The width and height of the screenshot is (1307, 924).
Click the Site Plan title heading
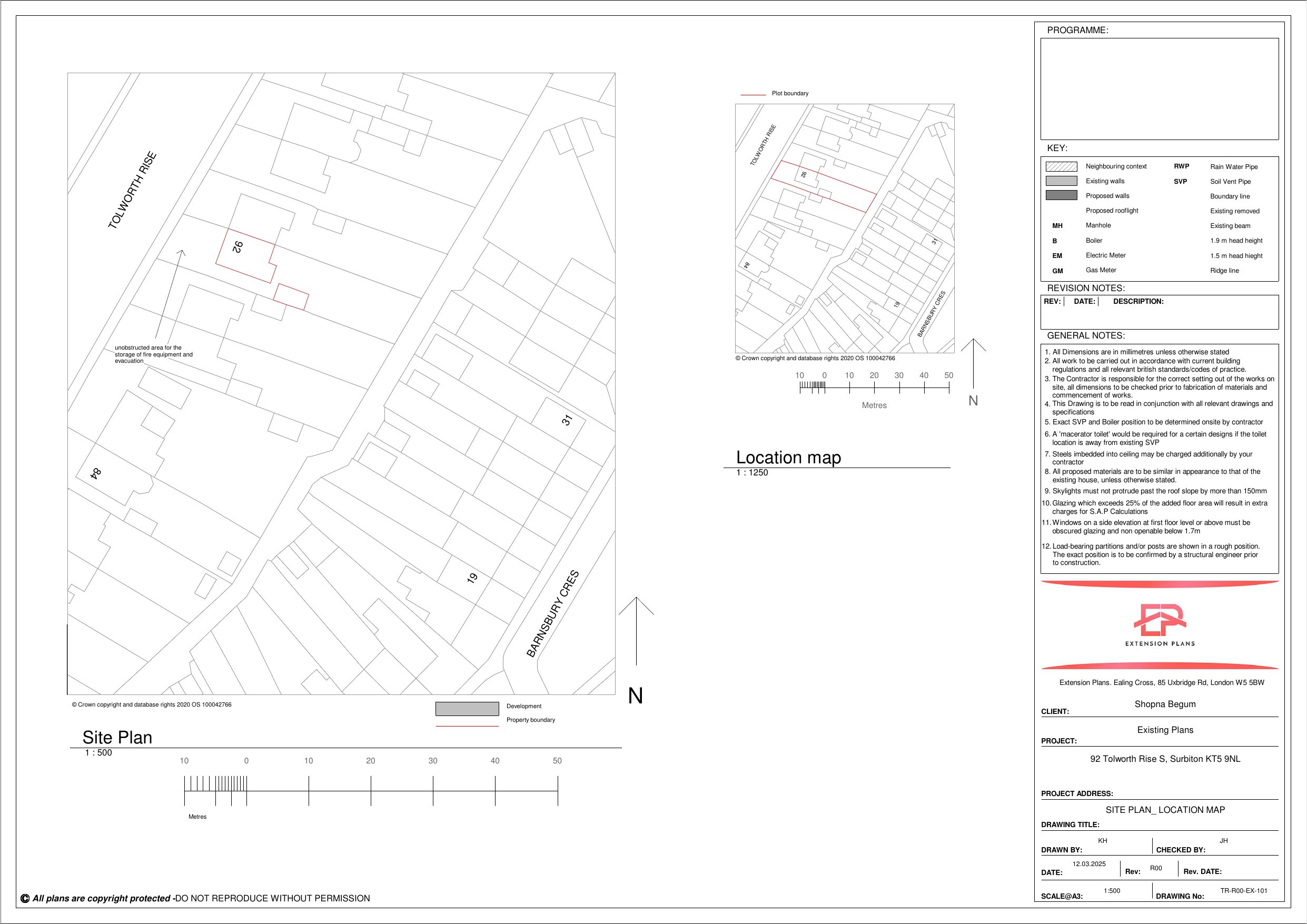pyautogui.click(x=117, y=737)
